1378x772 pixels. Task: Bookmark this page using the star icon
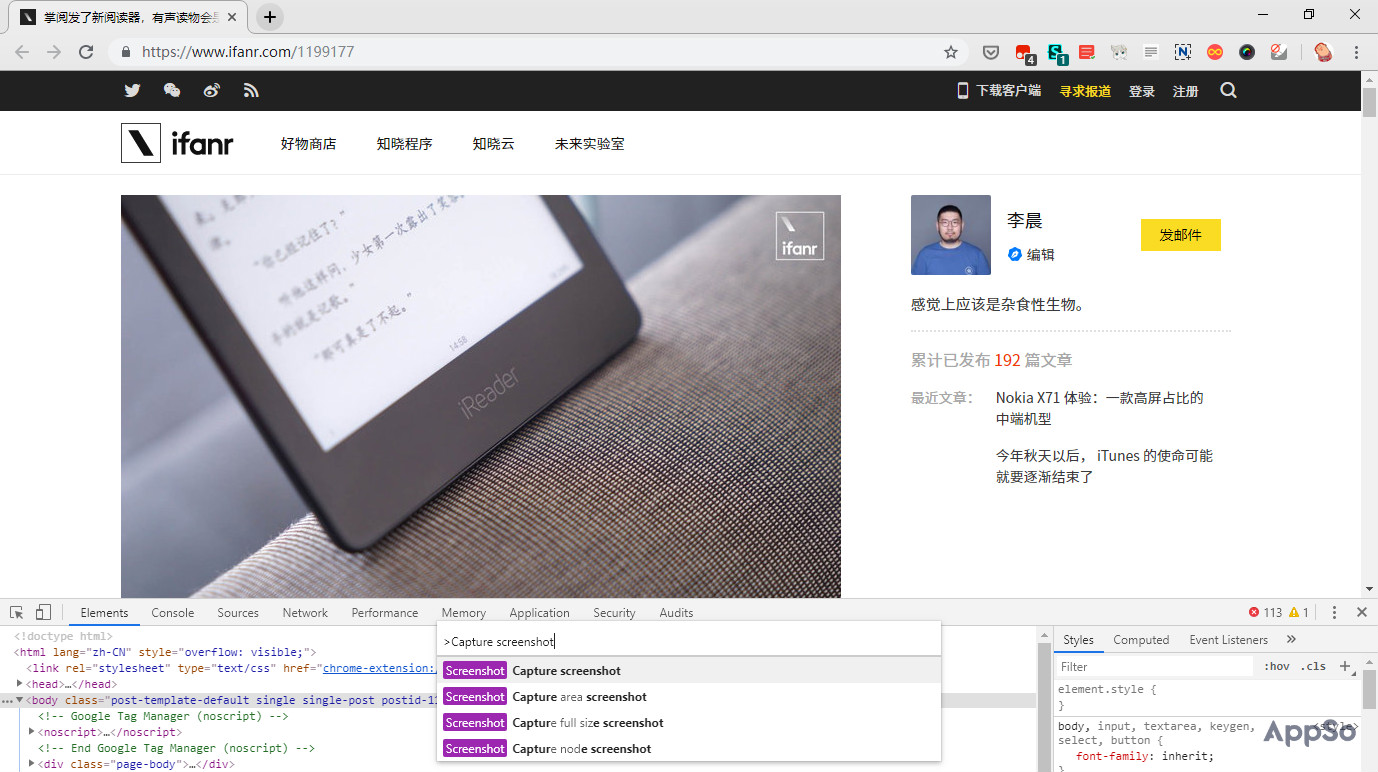[x=951, y=51]
